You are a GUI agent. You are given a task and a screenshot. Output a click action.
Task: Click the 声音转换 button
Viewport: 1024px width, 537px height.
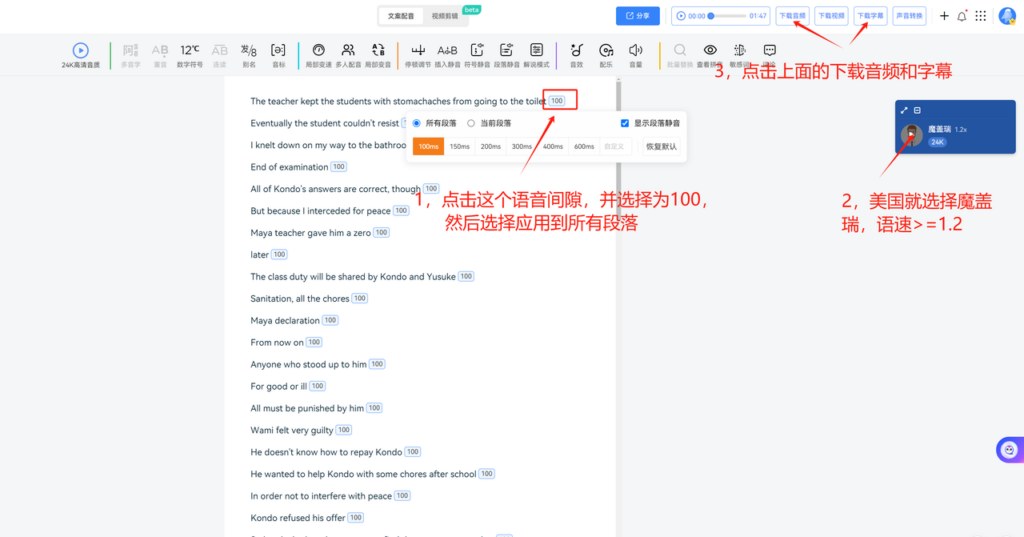909,16
